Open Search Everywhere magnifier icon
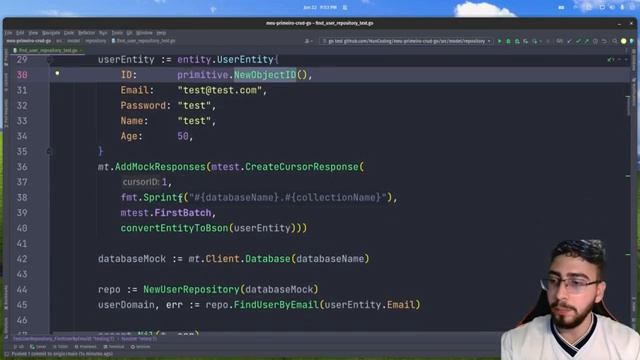Screen dimensions: 640x360 tap(615, 41)
